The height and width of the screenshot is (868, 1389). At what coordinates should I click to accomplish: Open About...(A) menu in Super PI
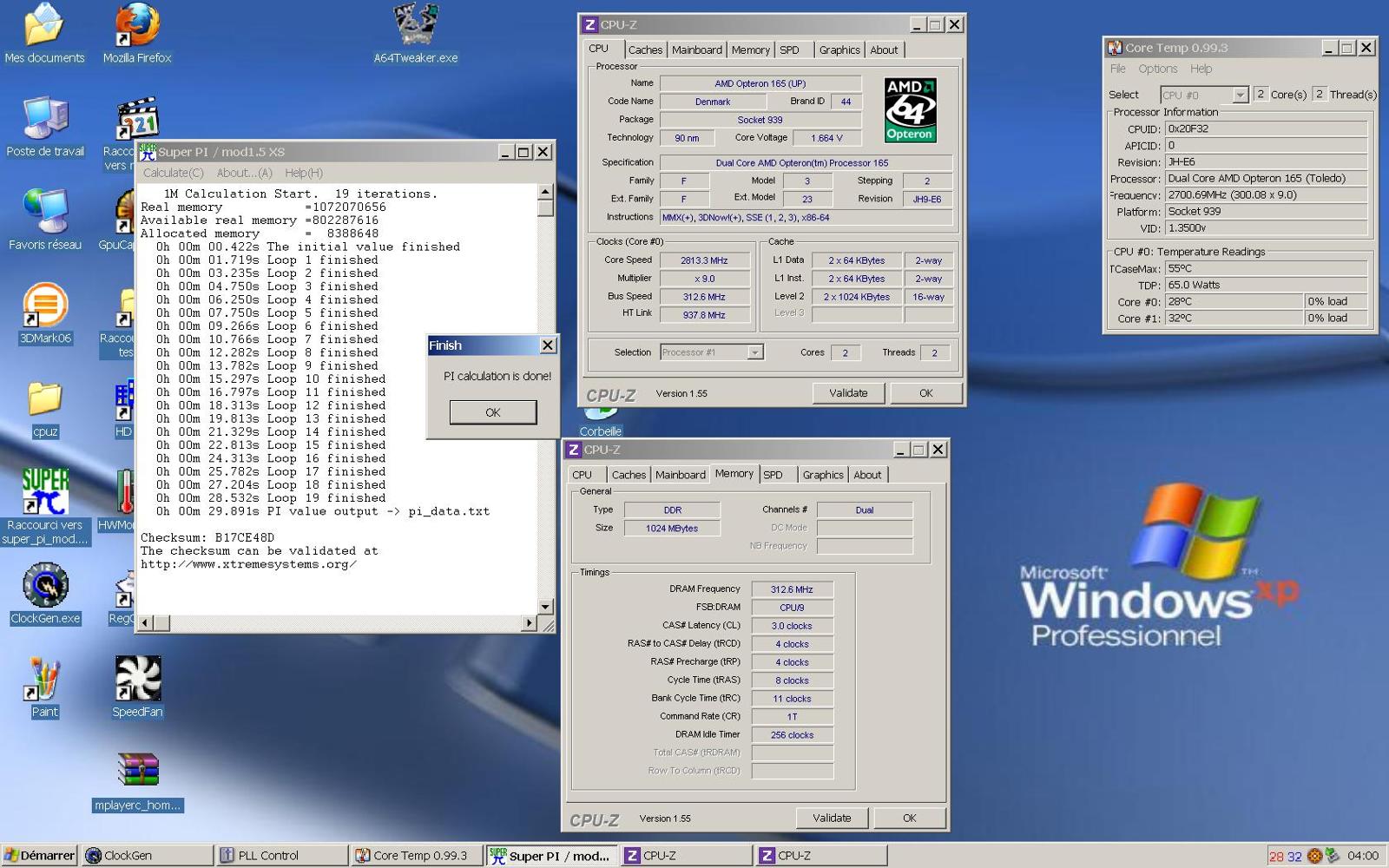tap(244, 173)
